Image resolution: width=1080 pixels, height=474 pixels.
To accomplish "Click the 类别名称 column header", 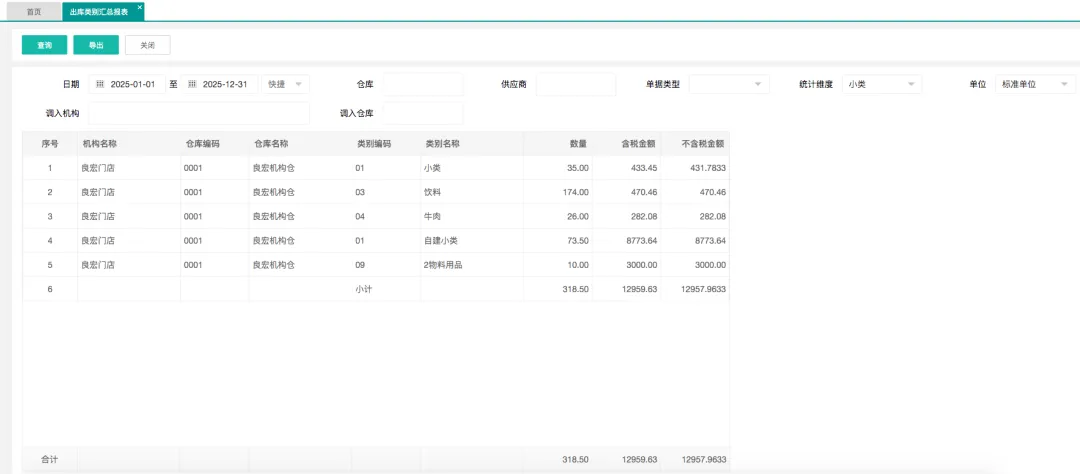I will (442, 144).
